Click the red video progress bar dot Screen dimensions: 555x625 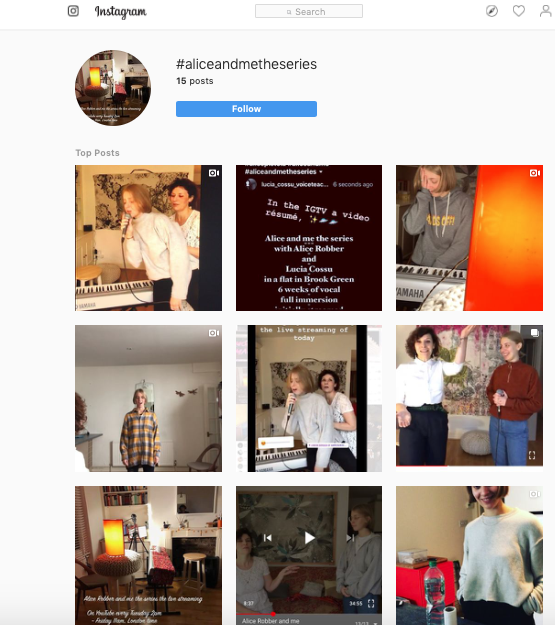click(x=273, y=614)
